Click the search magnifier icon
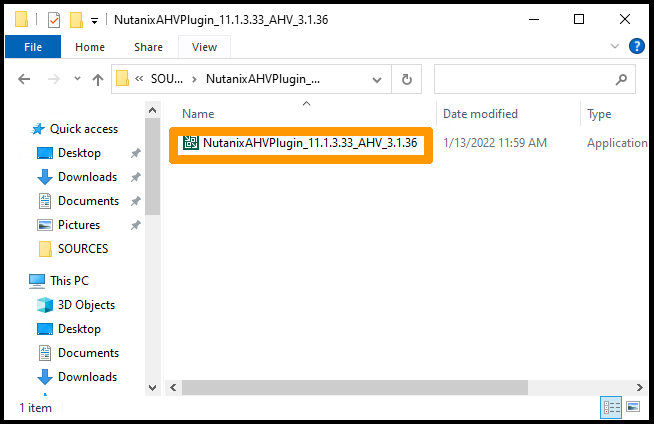Screen dimensions: 654x424 pos(621,79)
